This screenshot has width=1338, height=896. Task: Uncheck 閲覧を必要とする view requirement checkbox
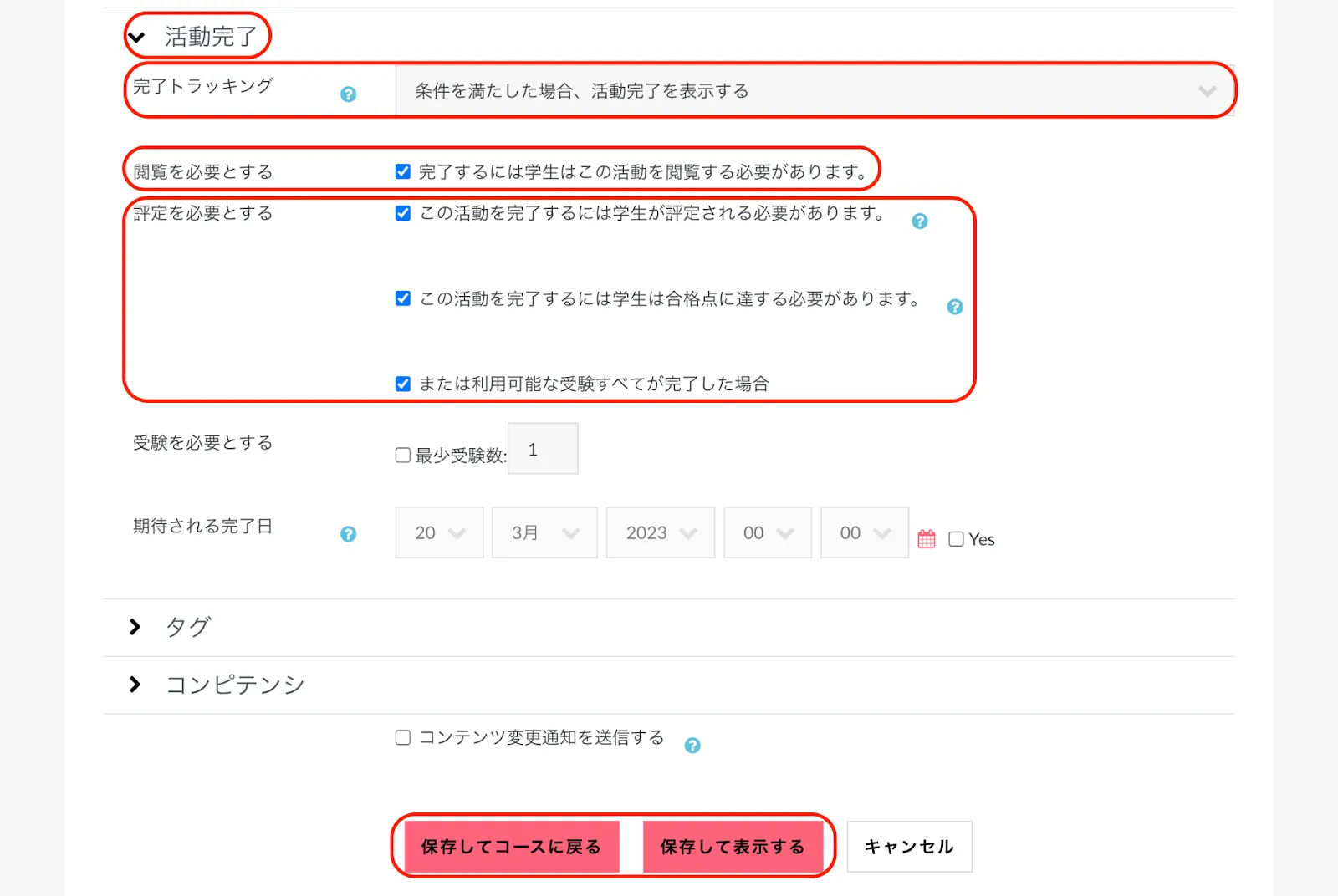[403, 172]
